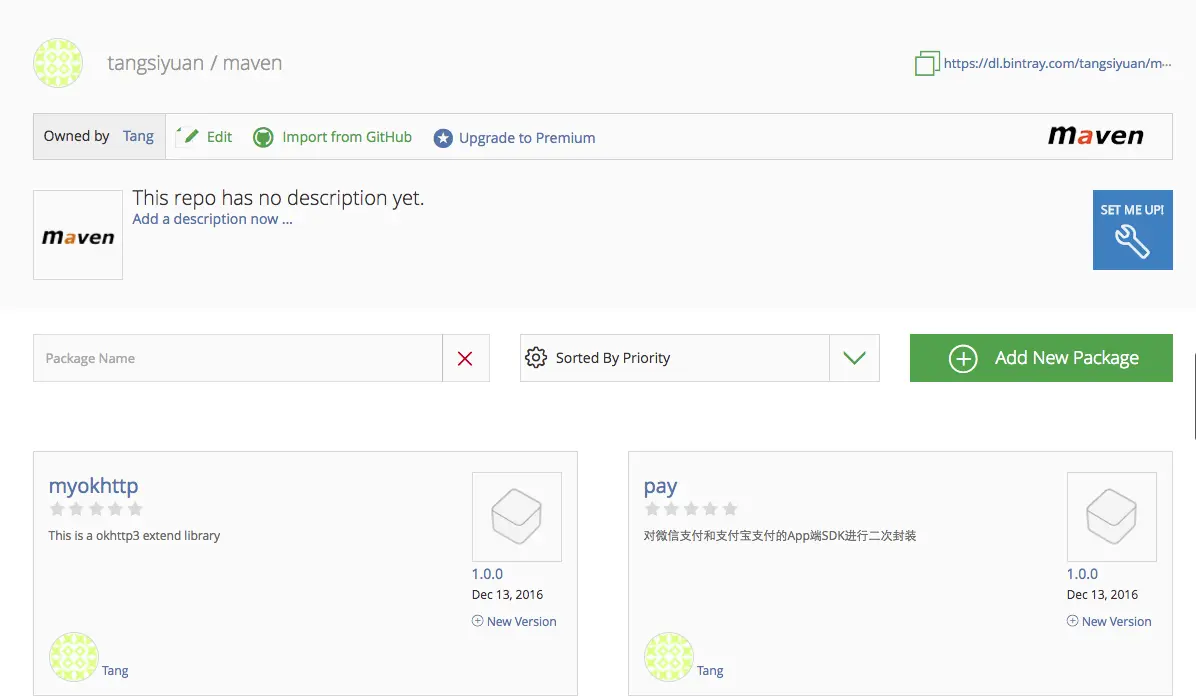Click the Add New Package button
The height and width of the screenshot is (697, 1196).
tap(1041, 358)
